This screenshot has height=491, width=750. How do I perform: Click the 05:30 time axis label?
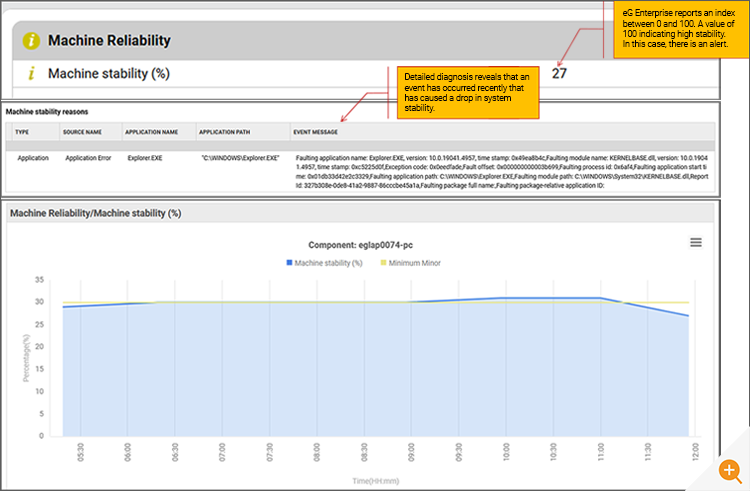(x=80, y=452)
